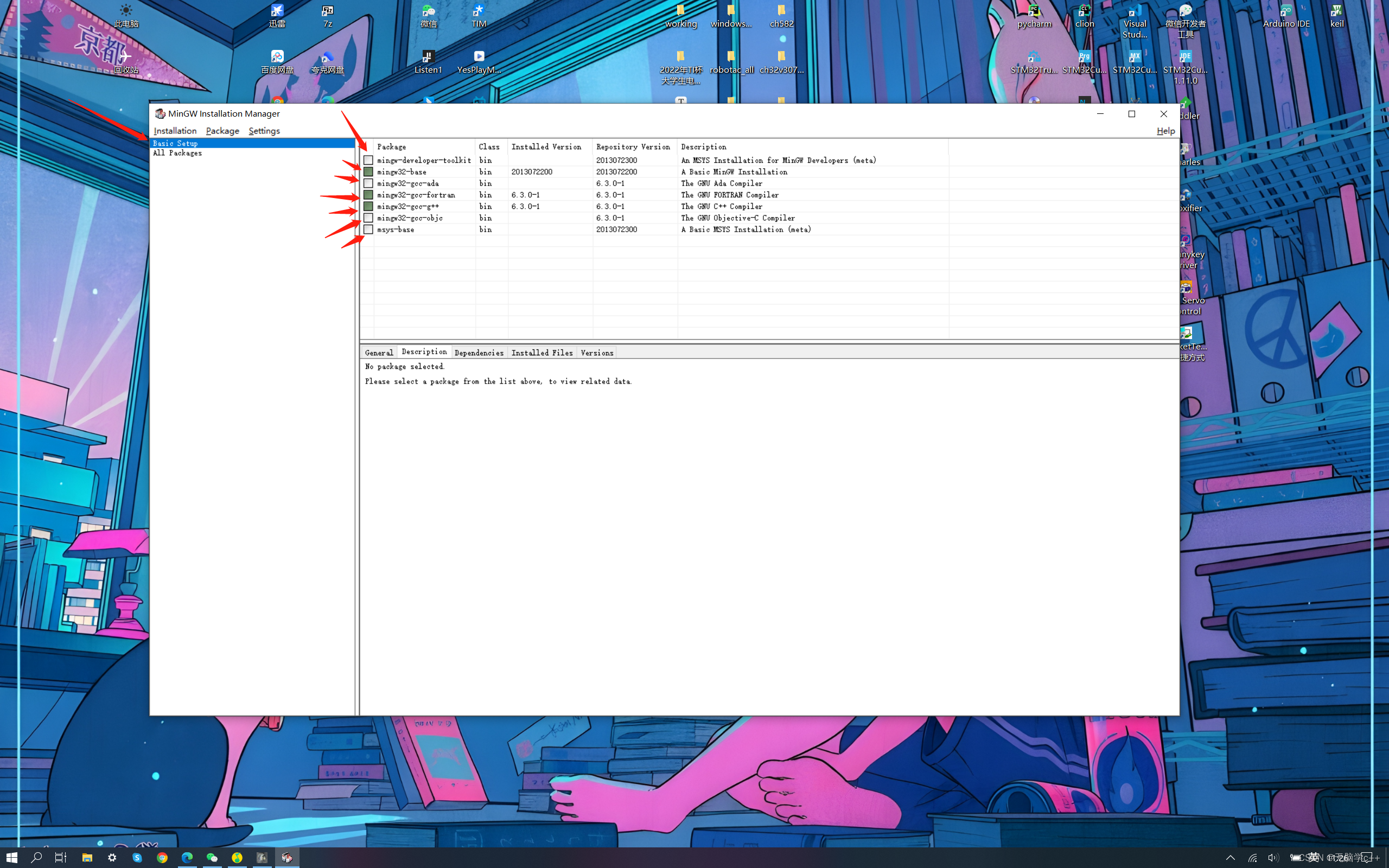Image resolution: width=1389 pixels, height=868 pixels.
Task: Tick the mingw-developer-toolkit checkbox
Action: pos(368,160)
